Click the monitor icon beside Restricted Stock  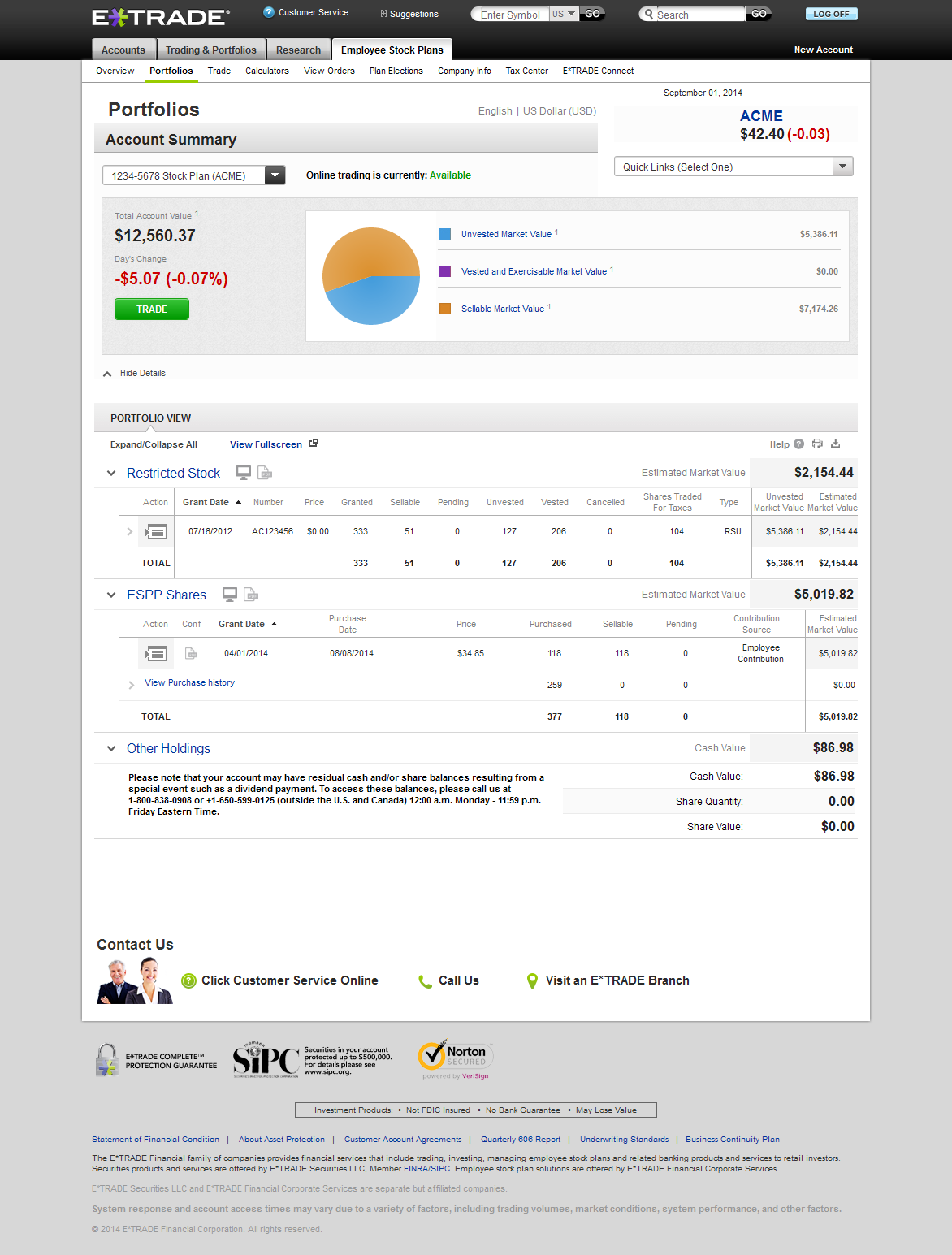(x=243, y=473)
